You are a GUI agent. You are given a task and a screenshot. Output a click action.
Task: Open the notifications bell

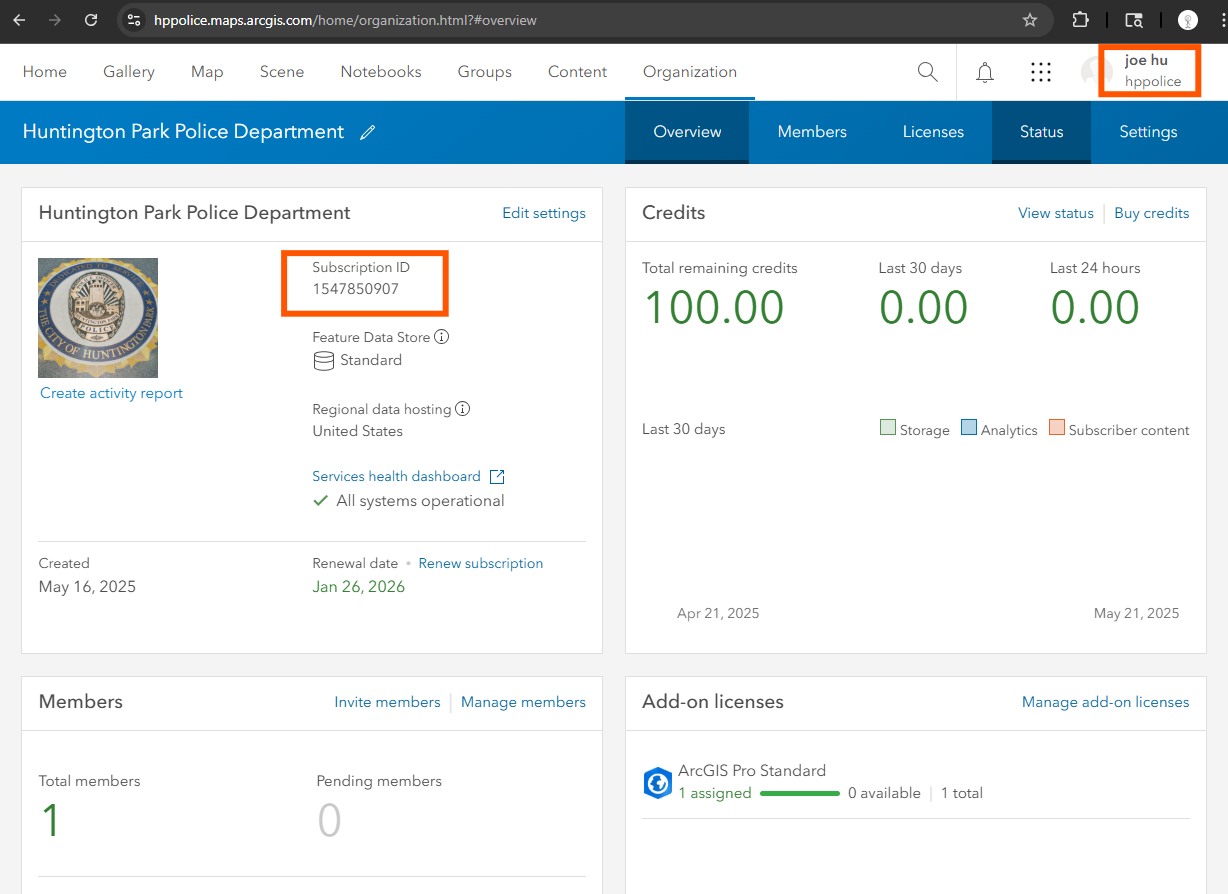click(x=985, y=72)
